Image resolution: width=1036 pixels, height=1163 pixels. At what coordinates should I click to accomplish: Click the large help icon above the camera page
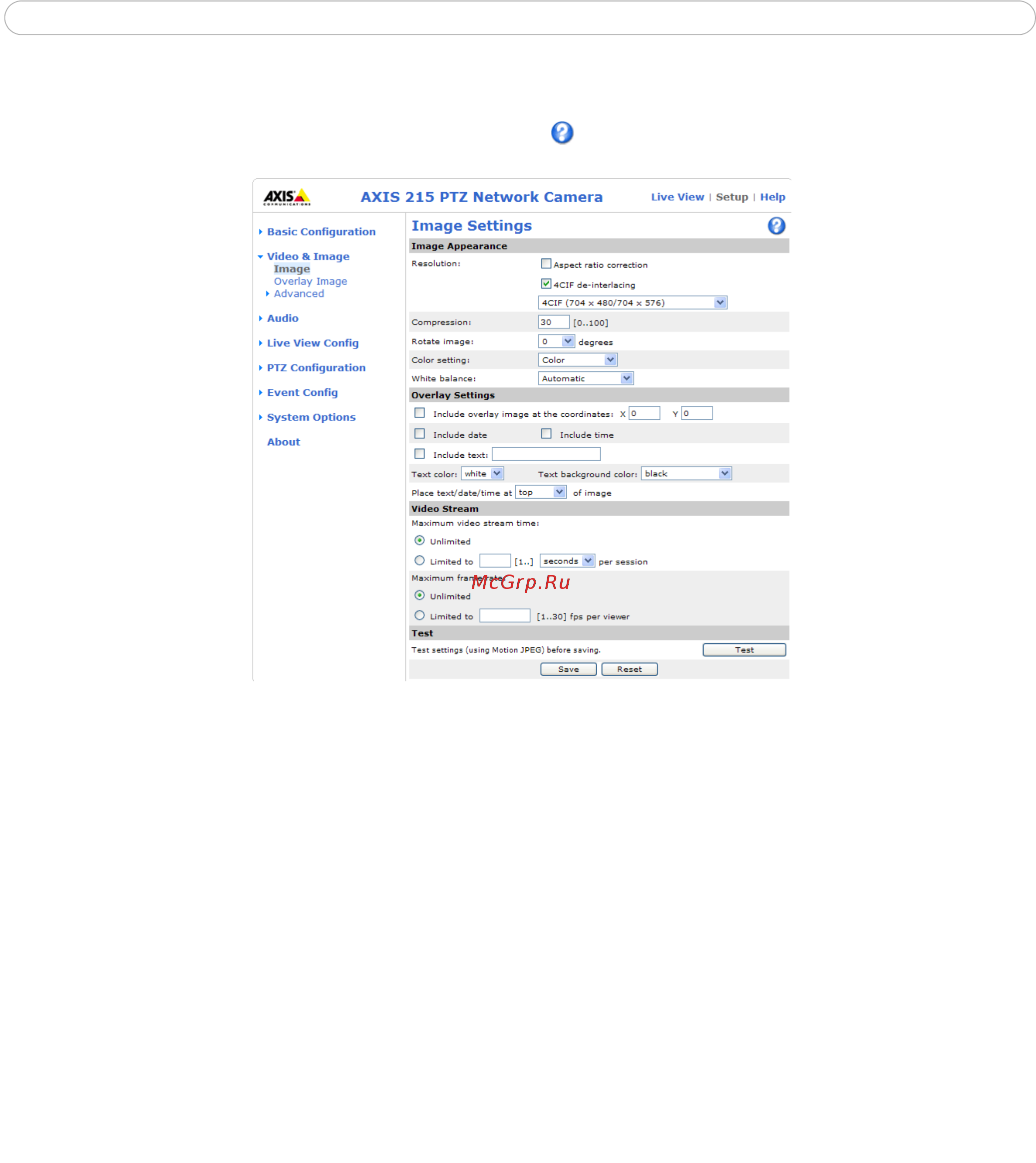tap(562, 133)
